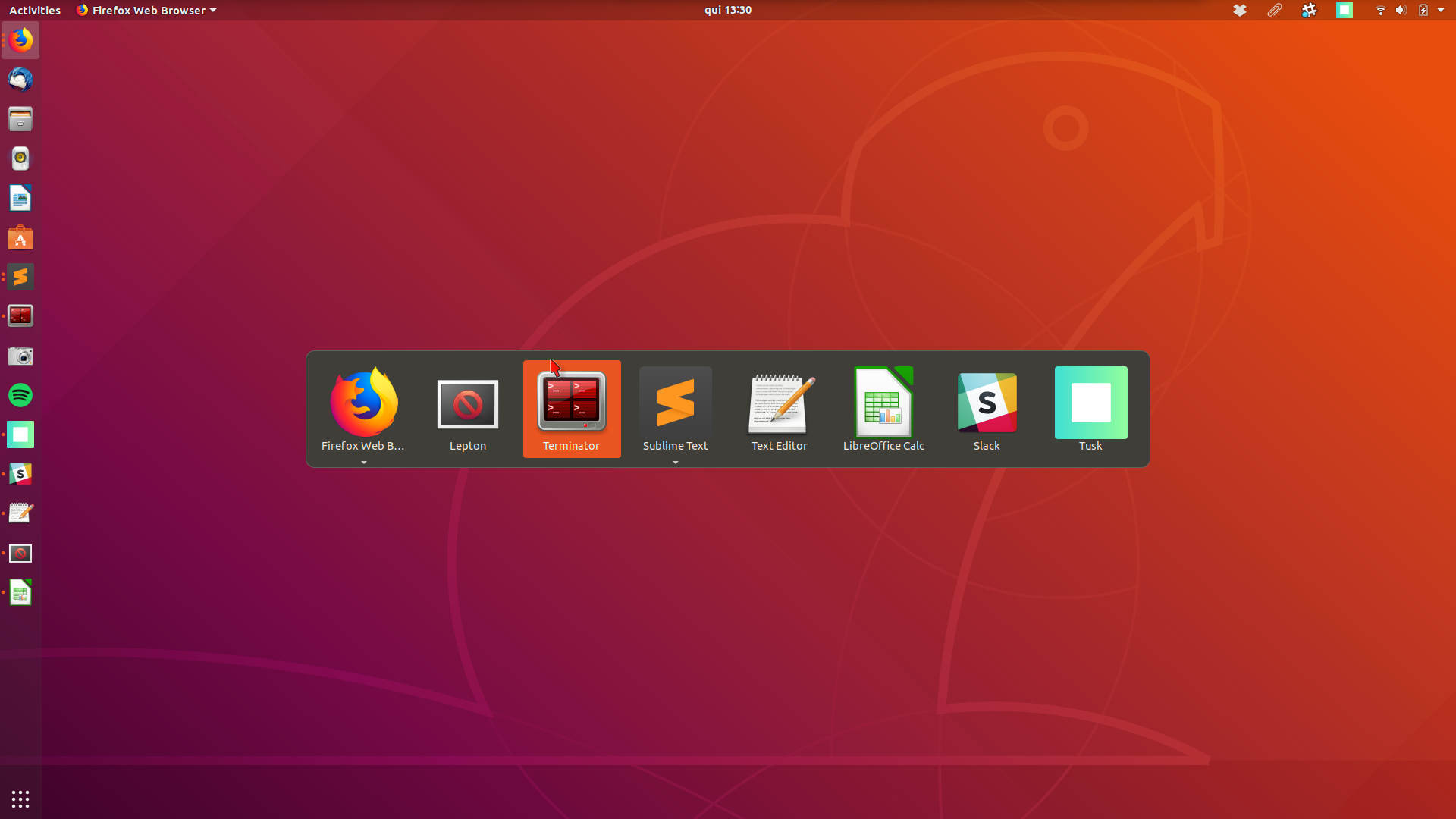Open Tusk from the dock
Screen dimensions: 1456x819
tap(20, 435)
